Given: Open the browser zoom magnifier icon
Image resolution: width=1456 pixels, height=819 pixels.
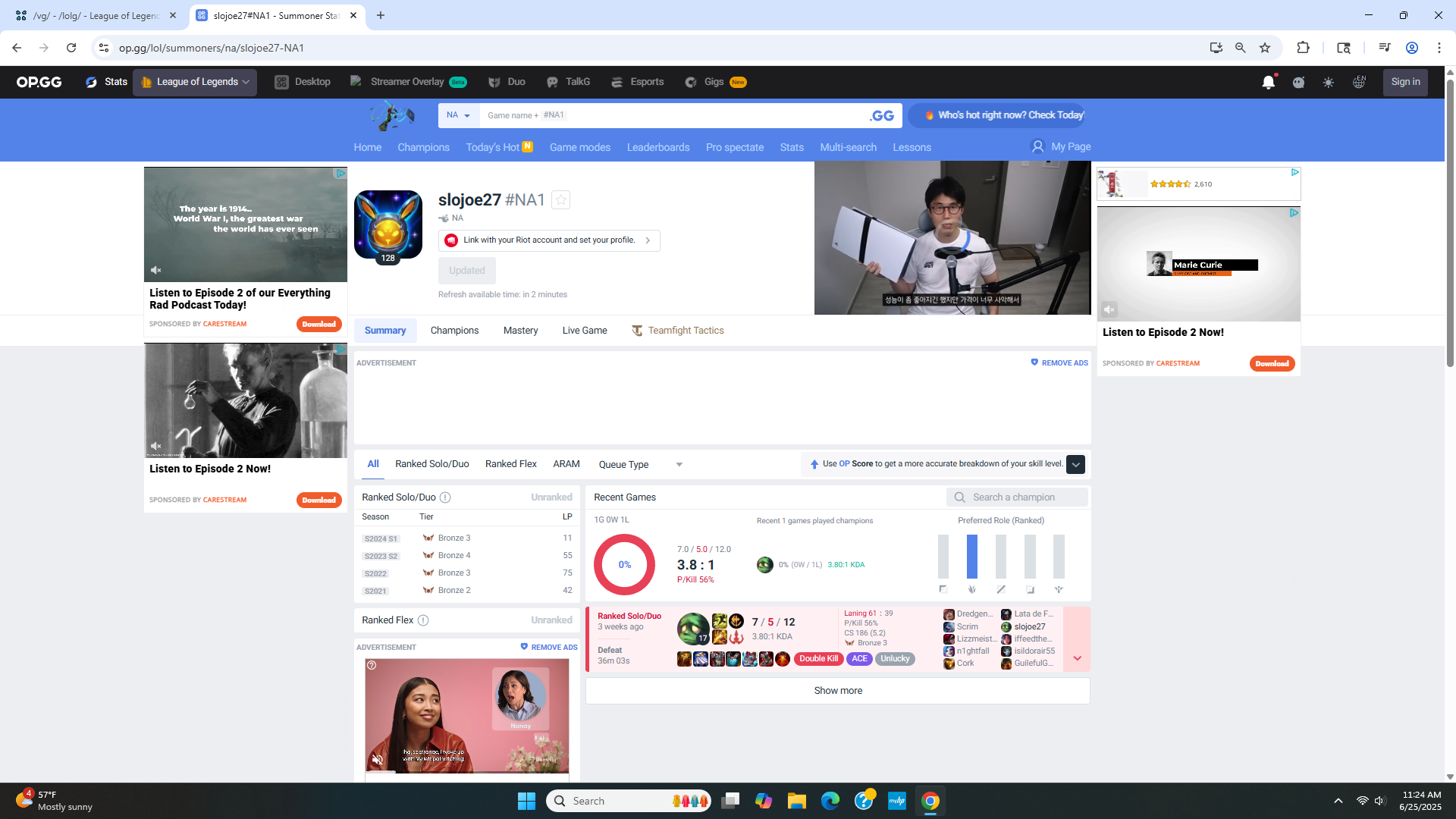Looking at the screenshot, I should click(x=1241, y=48).
